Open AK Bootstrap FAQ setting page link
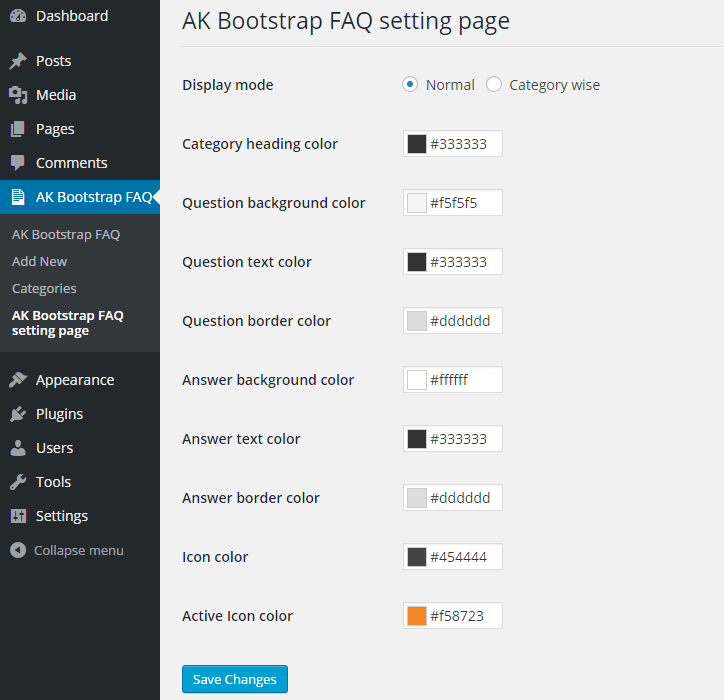Image resolution: width=724 pixels, height=700 pixels. coord(68,323)
